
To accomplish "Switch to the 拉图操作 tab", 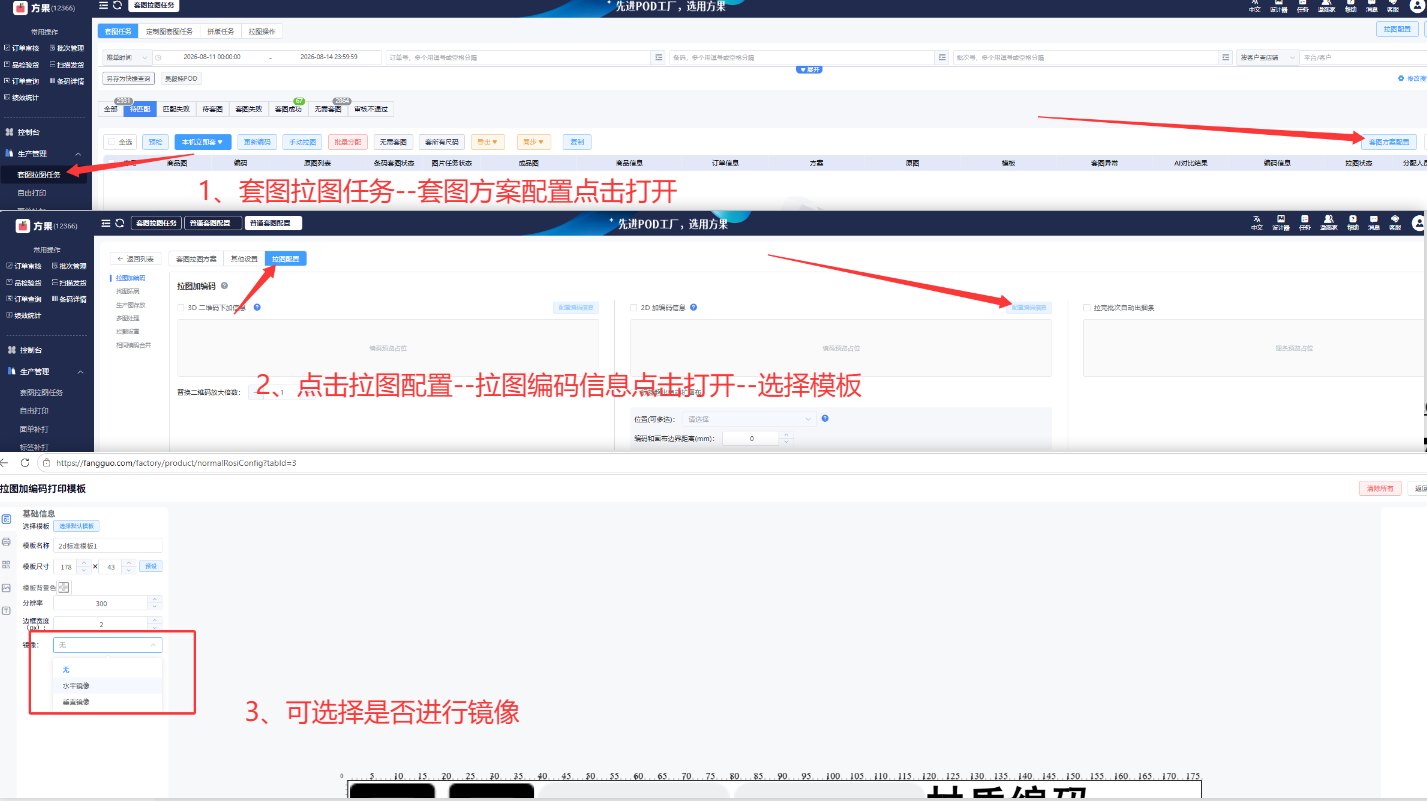I will (261, 32).
